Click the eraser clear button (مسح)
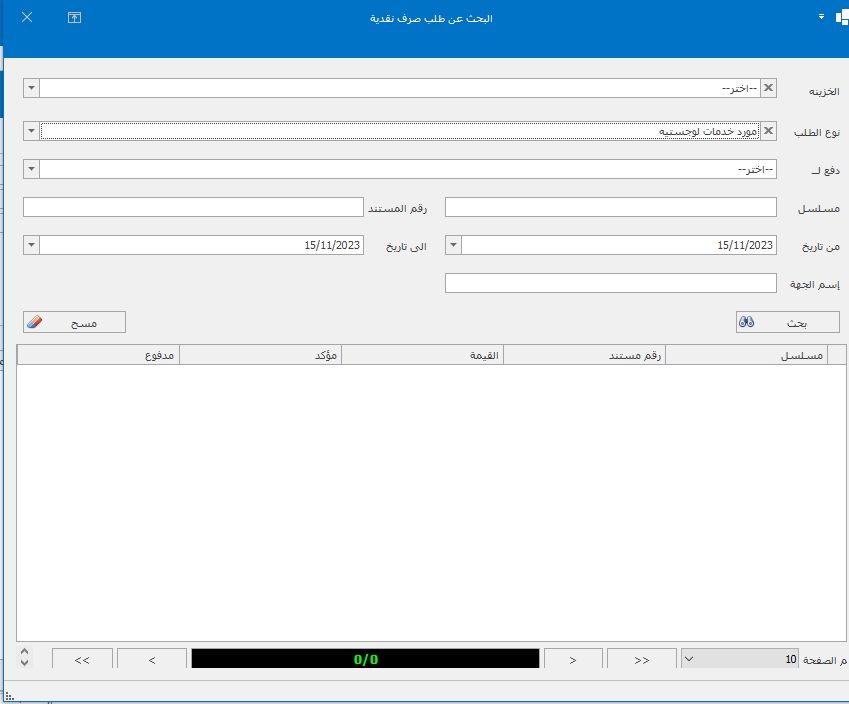The width and height of the screenshot is (849, 704). 74,322
